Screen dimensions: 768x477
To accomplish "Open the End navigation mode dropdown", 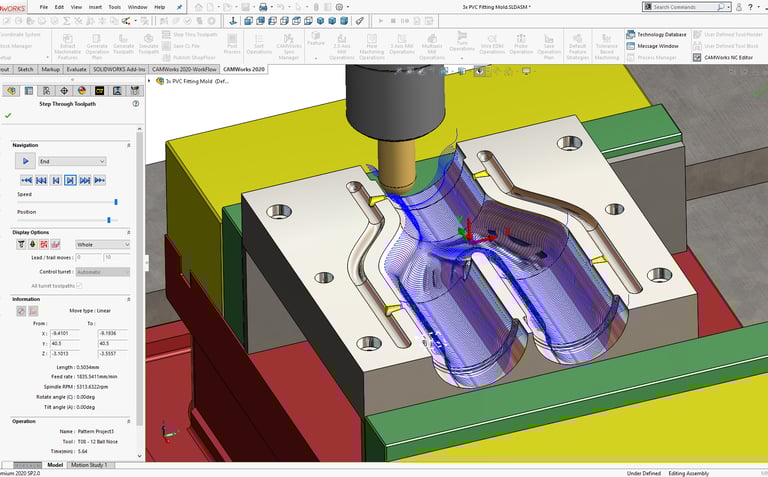I will click(72, 161).
